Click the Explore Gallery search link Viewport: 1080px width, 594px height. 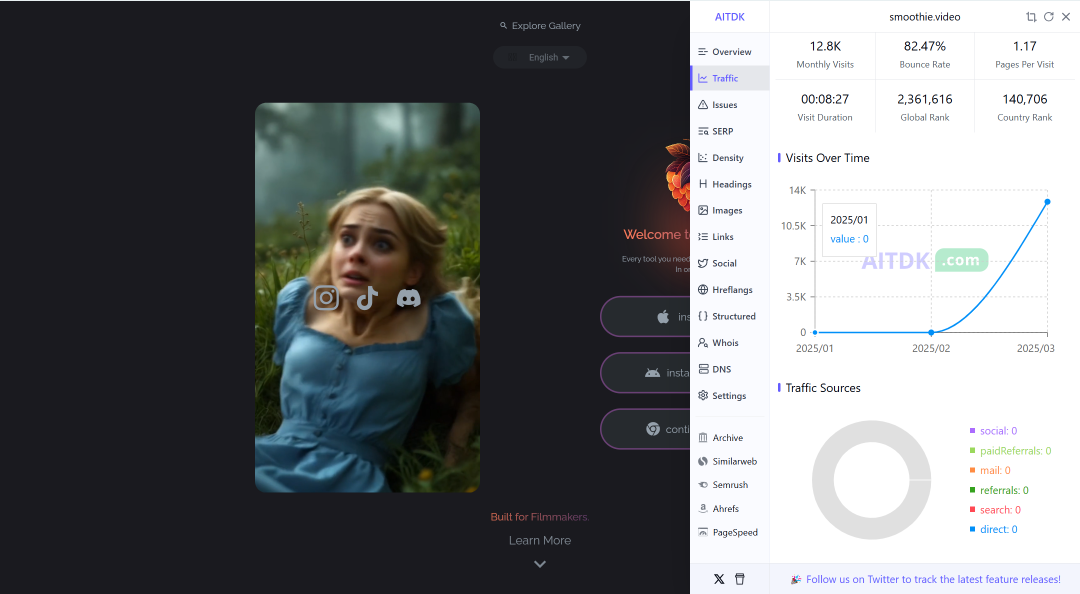coord(540,25)
